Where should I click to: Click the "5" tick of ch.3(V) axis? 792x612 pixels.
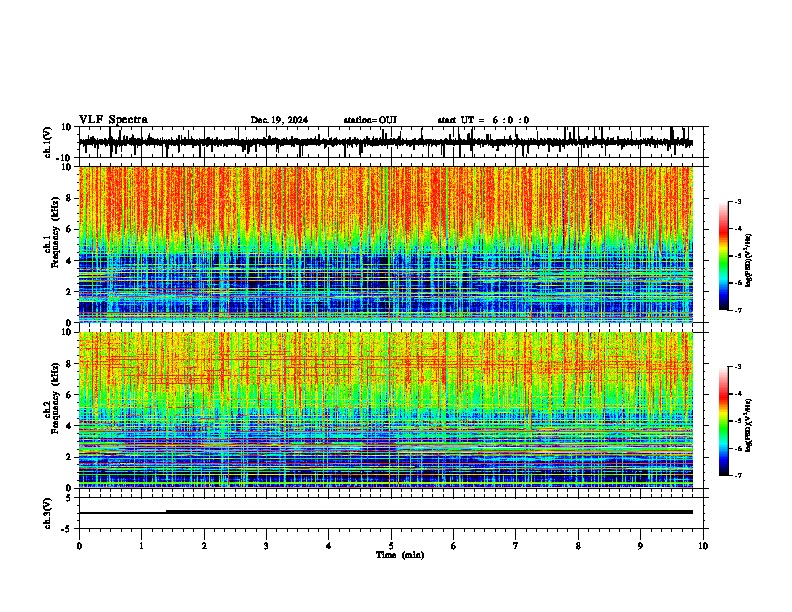pos(70,497)
